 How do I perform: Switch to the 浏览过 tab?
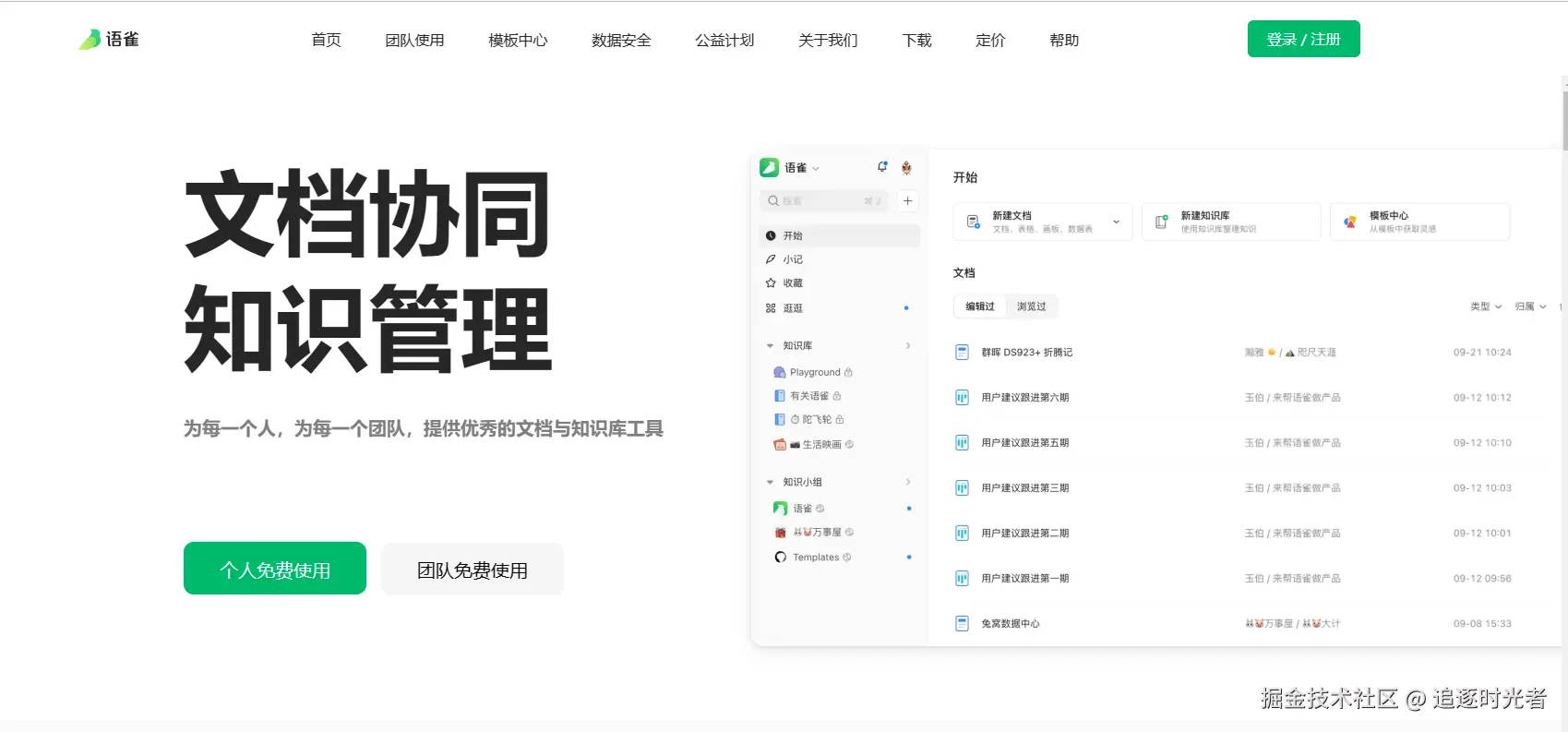pos(1032,306)
